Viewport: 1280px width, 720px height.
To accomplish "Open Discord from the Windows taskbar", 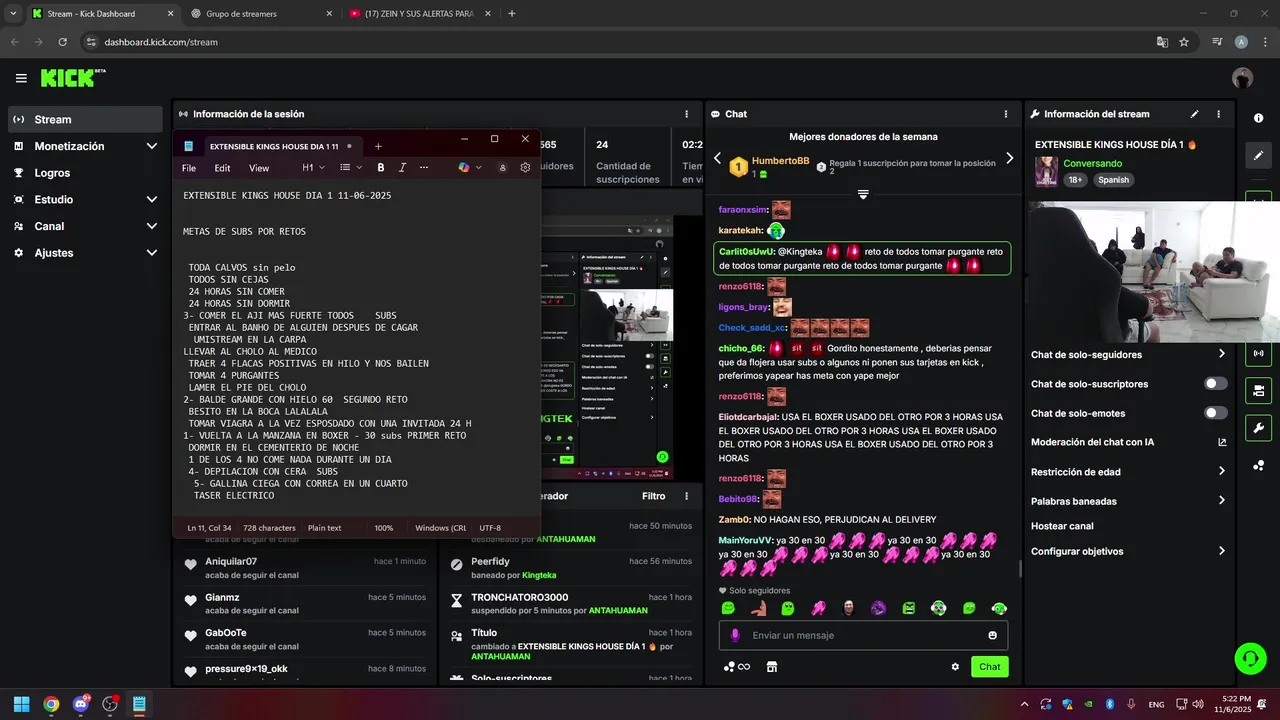I will 81,704.
